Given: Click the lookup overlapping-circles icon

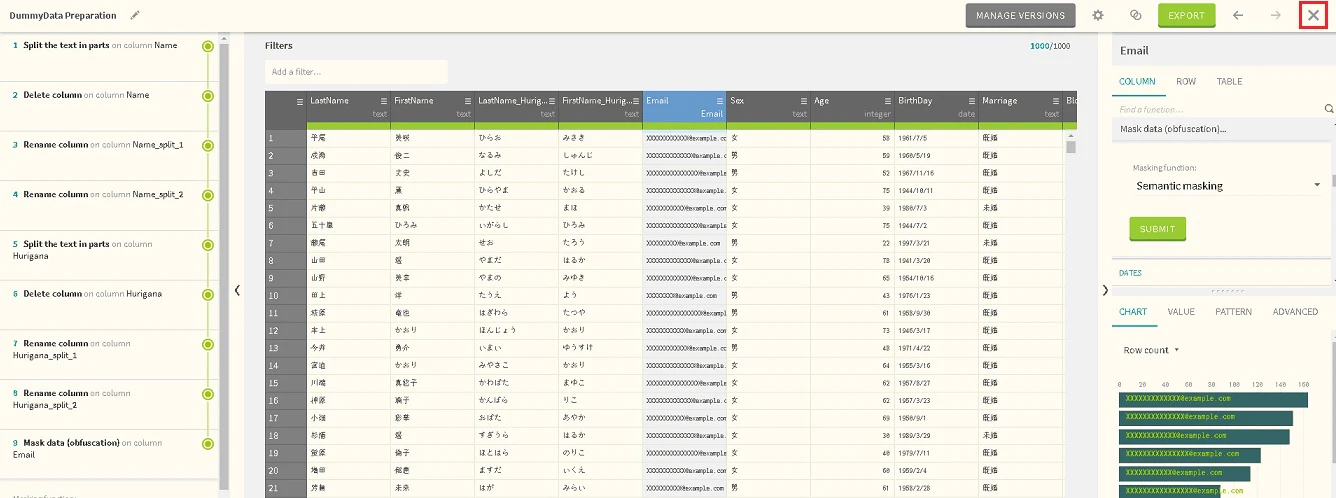Looking at the screenshot, I should (1135, 15).
